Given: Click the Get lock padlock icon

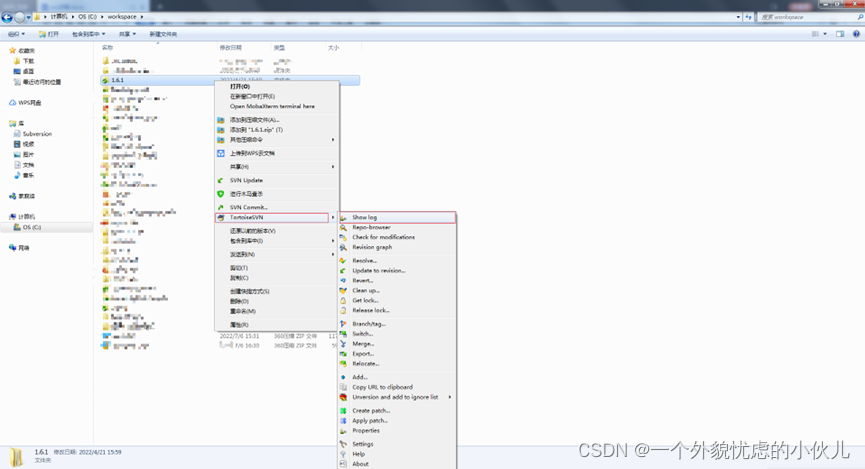Looking at the screenshot, I should click(343, 301).
